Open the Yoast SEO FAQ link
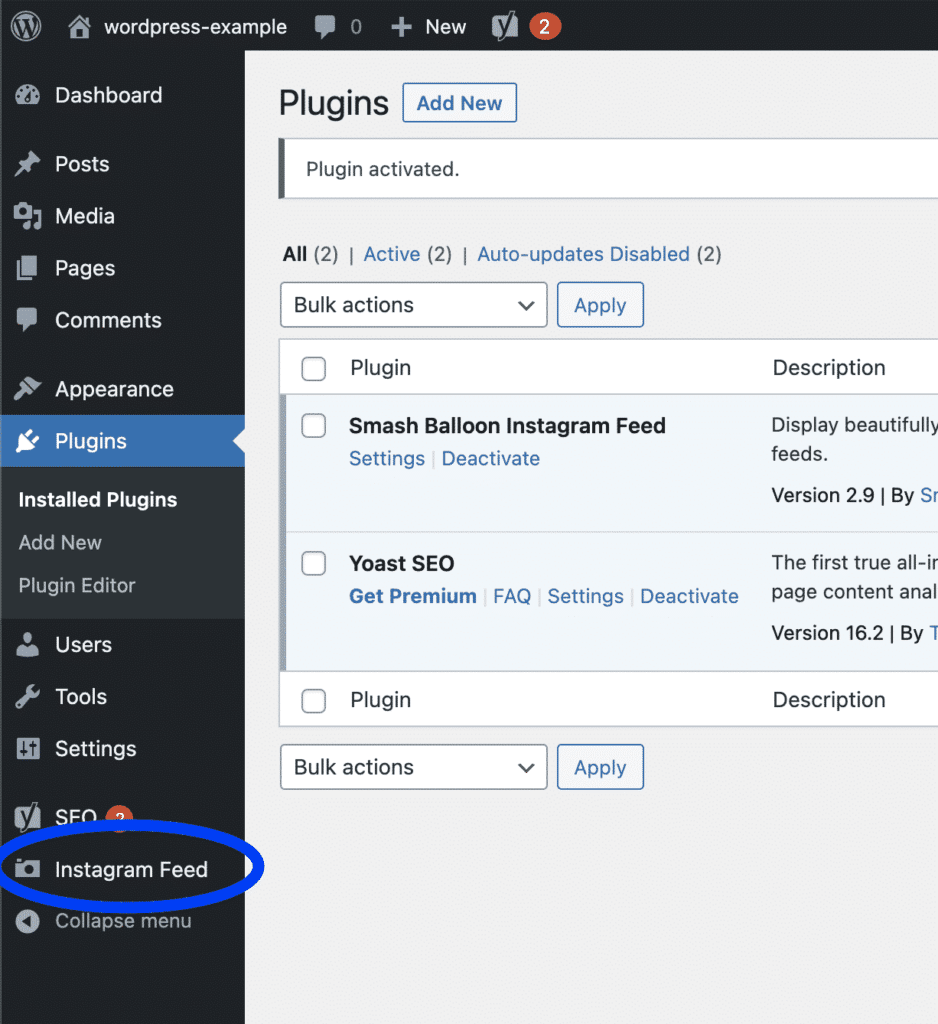The height and width of the screenshot is (1024, 938). 512,596
